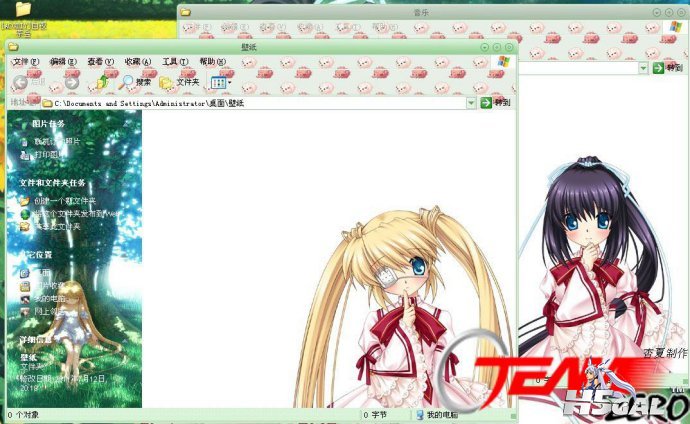Click the 转到 Go button in 音乐 window

[668, 68]
